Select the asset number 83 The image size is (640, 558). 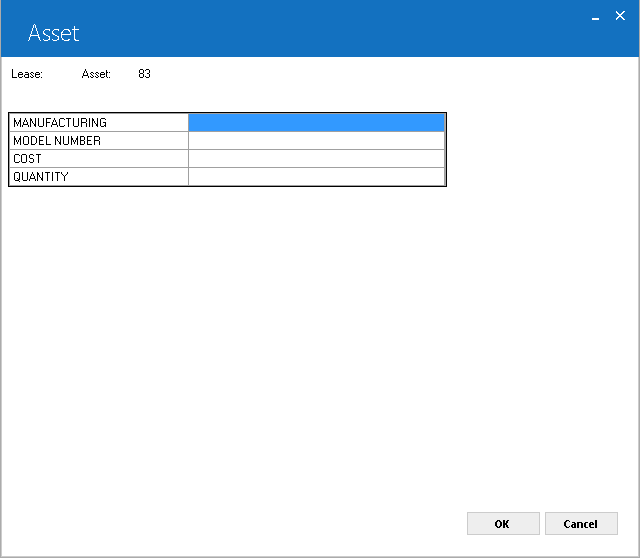pos(144,74)
